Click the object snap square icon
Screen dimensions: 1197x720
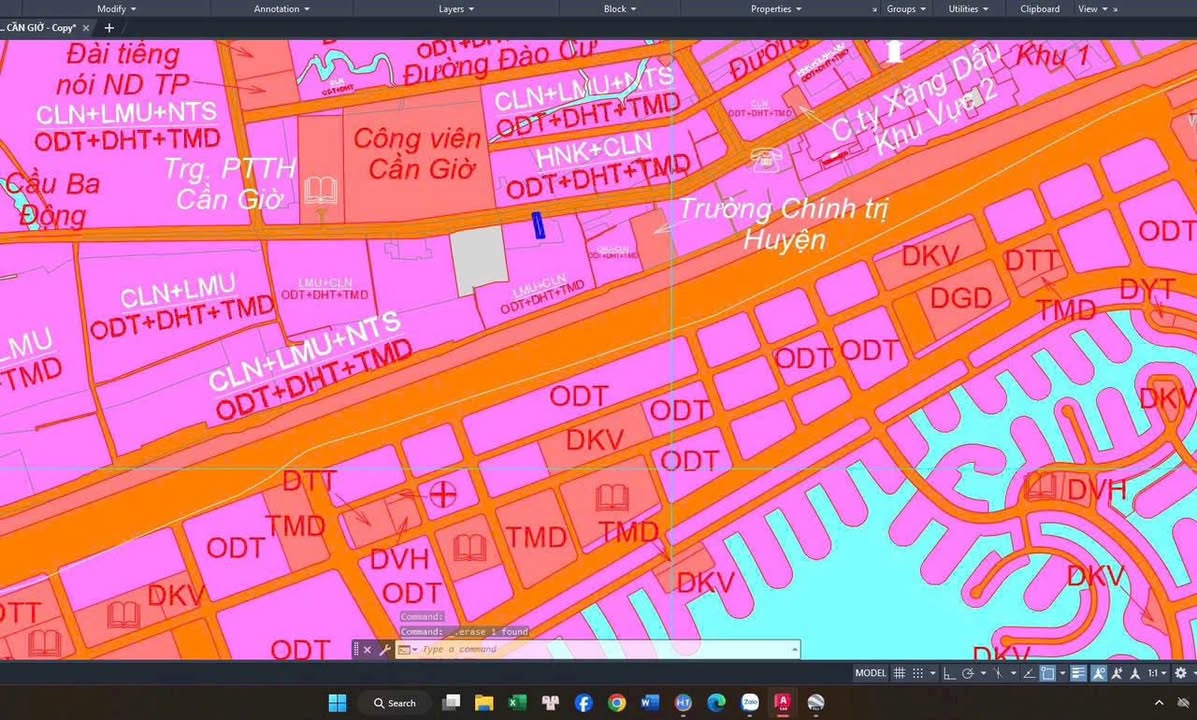point(1047,673)
